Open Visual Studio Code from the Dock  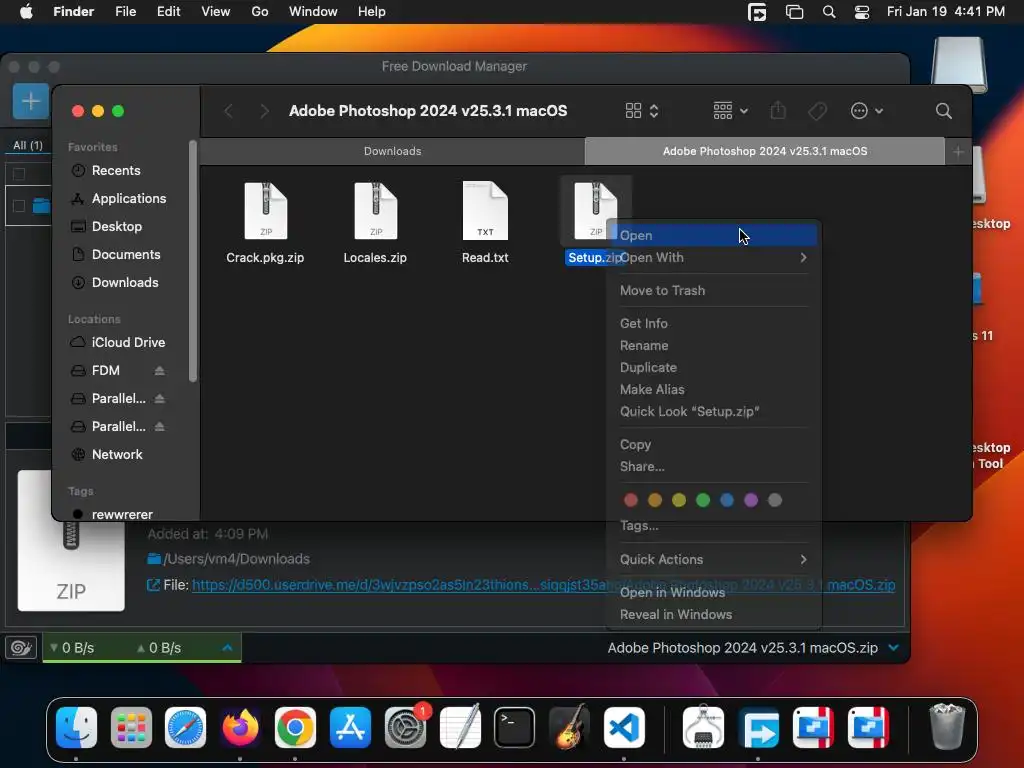624,727
